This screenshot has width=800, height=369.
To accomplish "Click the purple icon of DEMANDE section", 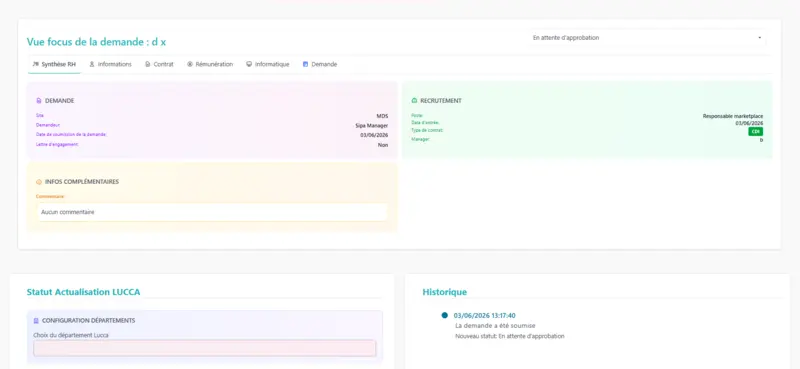I will click(x=39, y=101).
